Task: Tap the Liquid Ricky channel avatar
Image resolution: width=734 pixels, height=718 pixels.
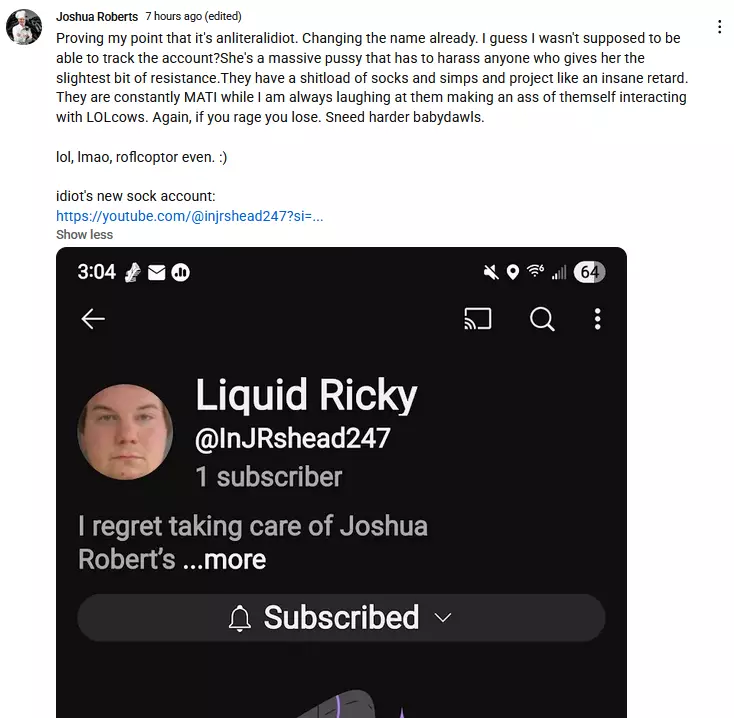Action: (125, 432)
